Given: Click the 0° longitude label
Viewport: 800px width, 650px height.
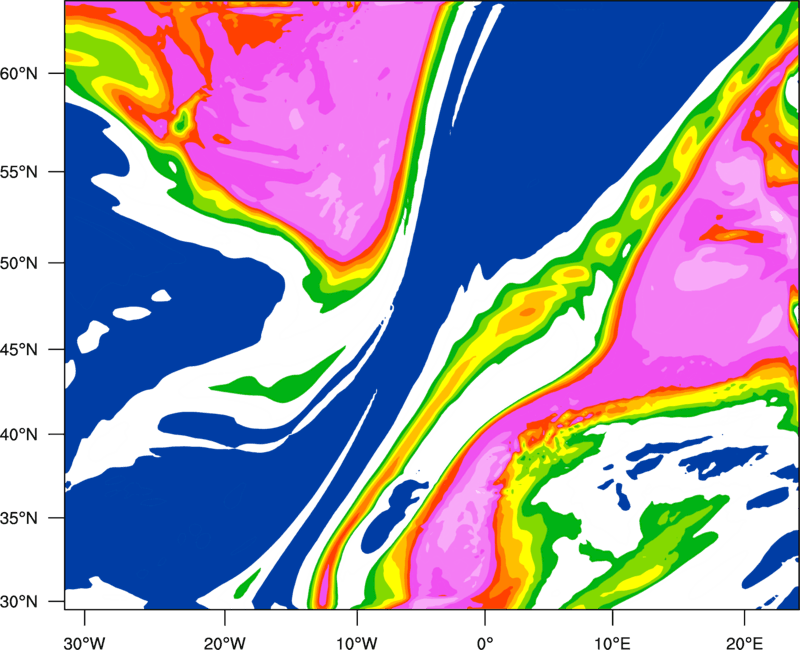Looking at the screenshot, I should (485, 643).
